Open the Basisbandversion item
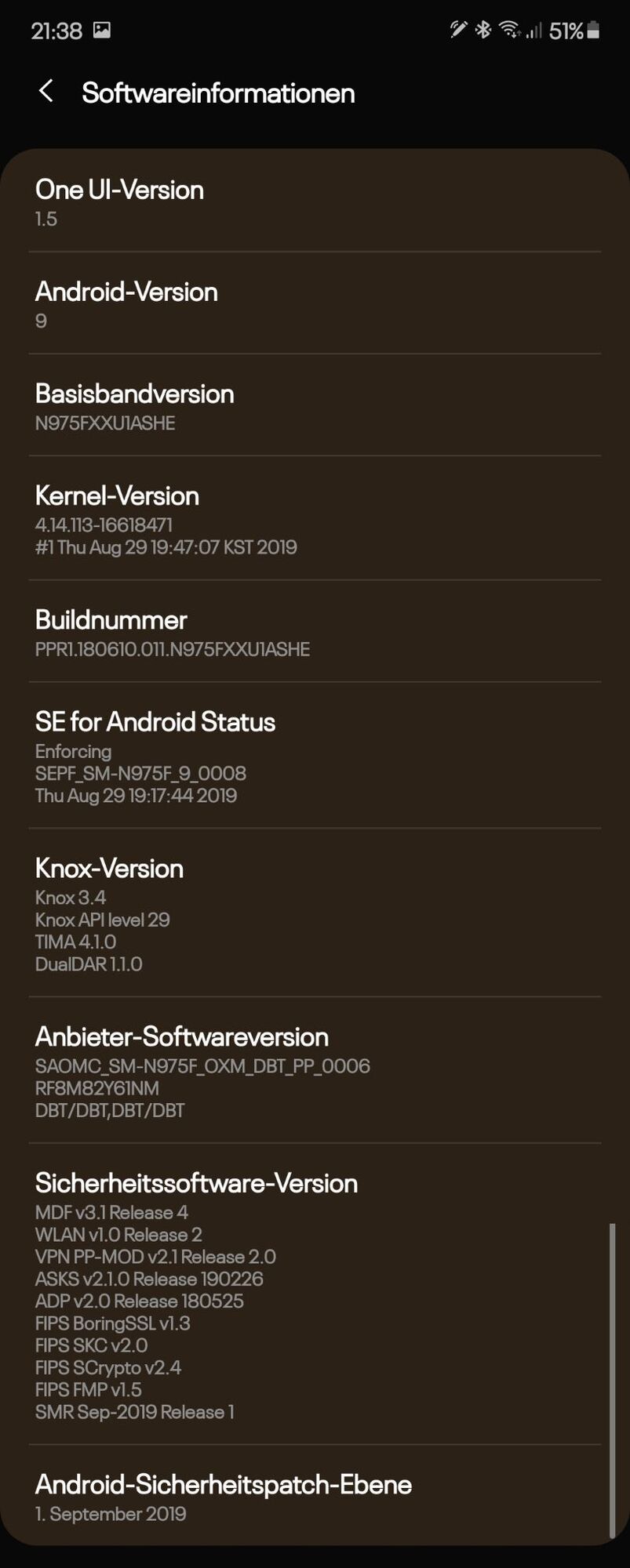This screenshot has height=1568, width=630. pyautogui.click(x=315, y=405)
